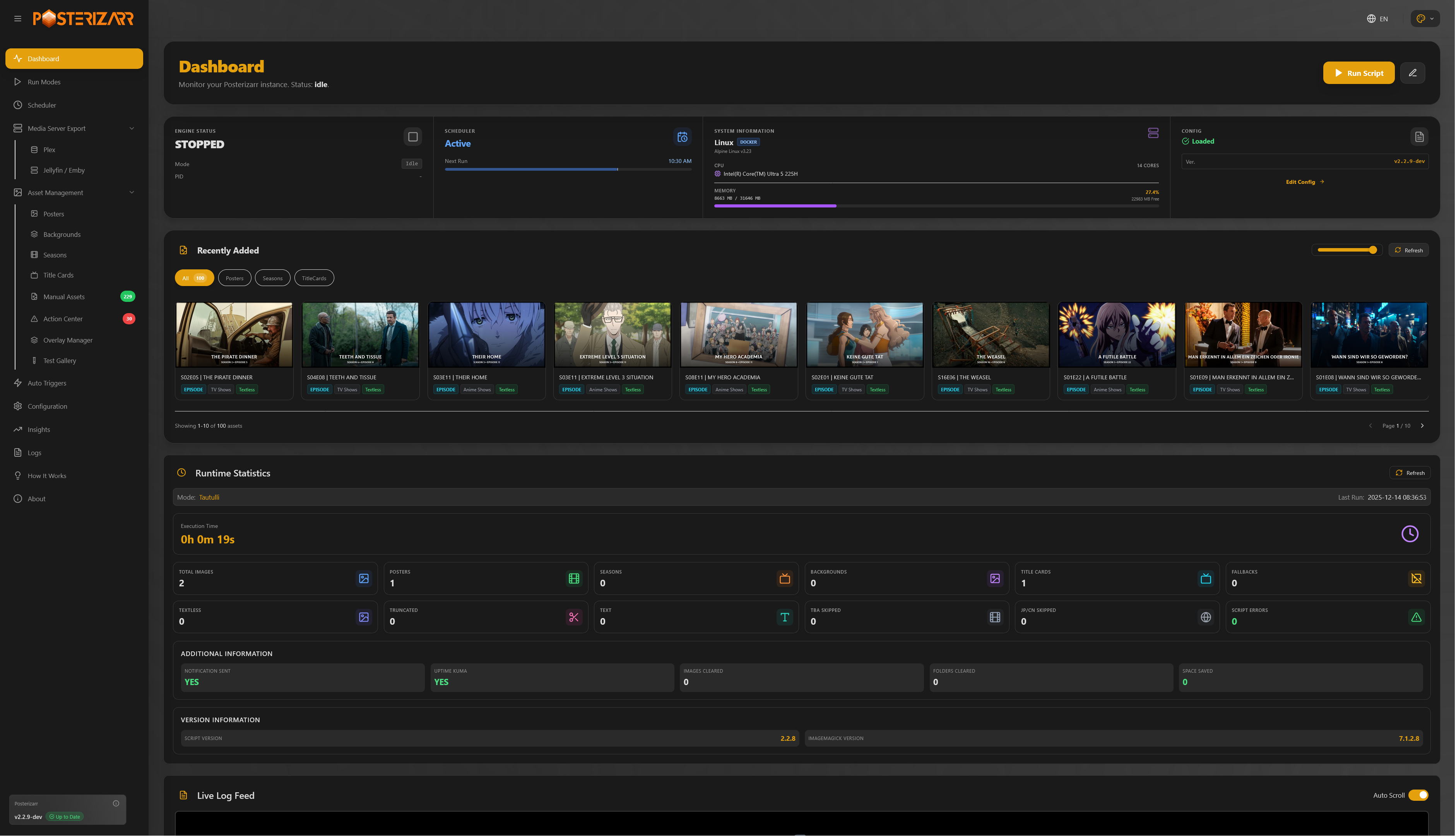The height and width of the screenshot is (836, 1456).
Task: Click the engine status stop square icon
Action: point(412,137)
